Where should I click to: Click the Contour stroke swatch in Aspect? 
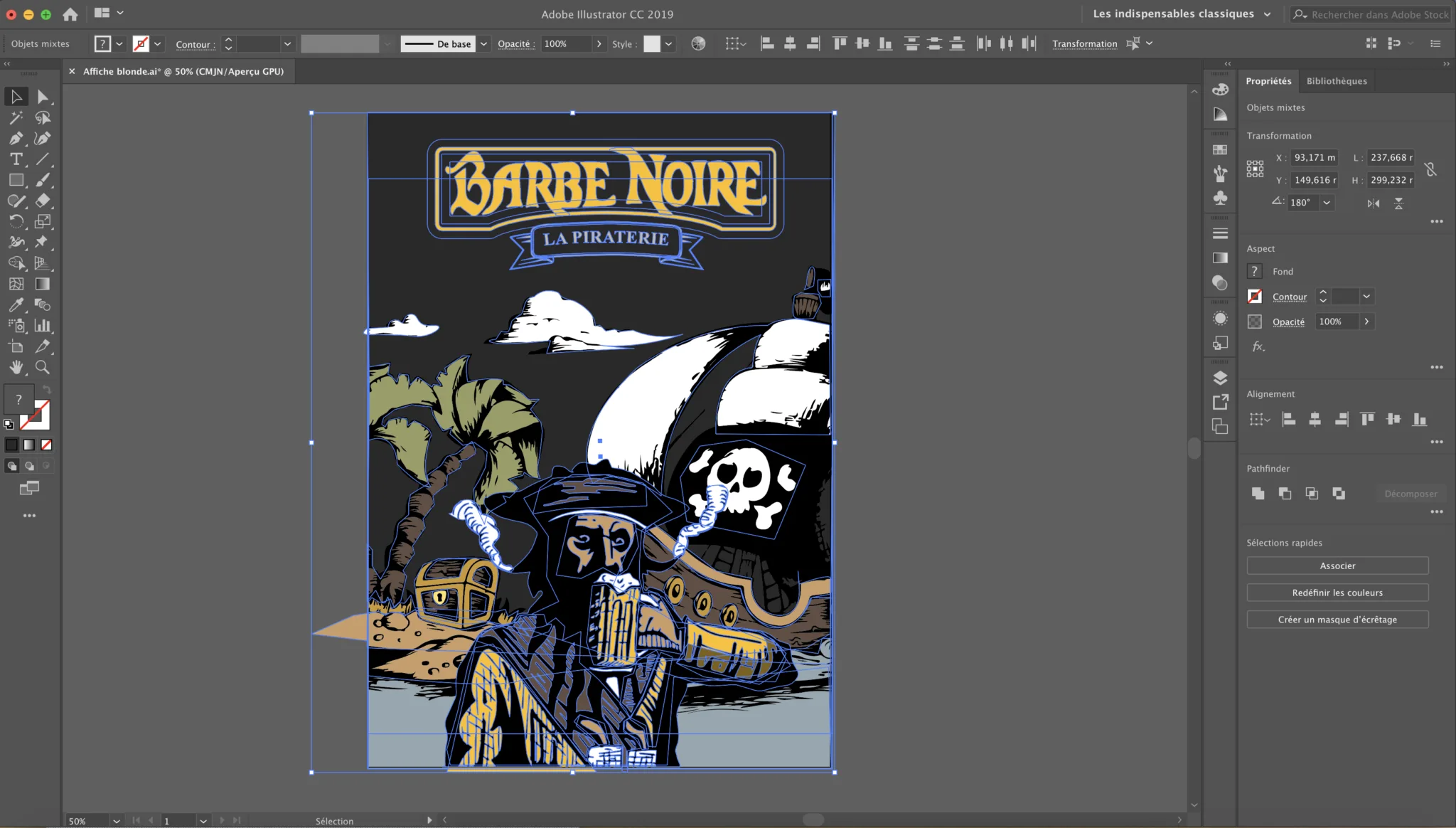tap(1255, 297)
